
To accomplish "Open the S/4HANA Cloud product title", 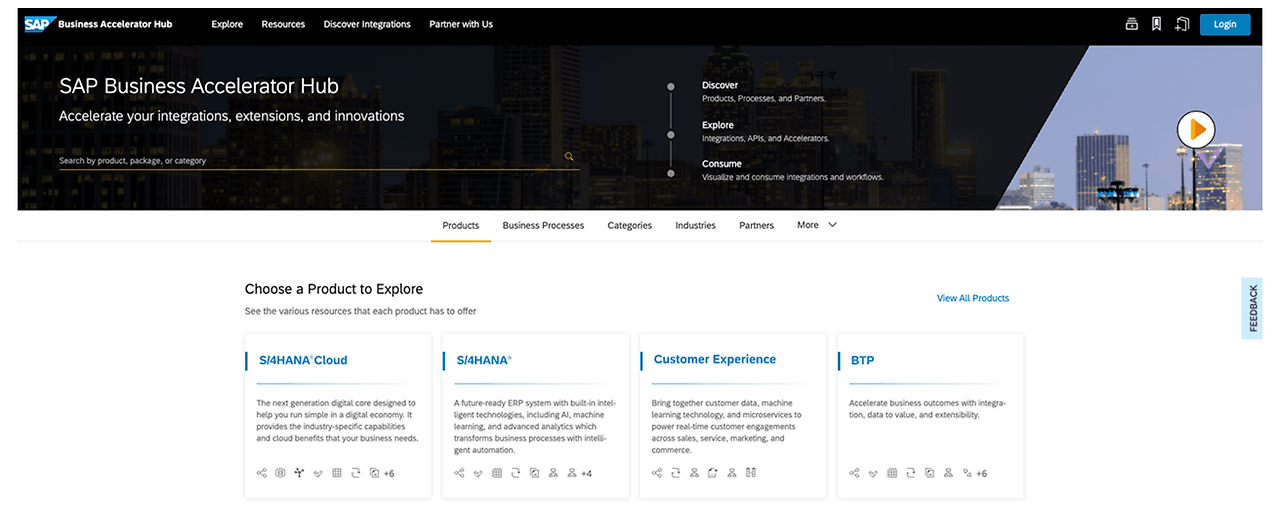I will [302, 360].
